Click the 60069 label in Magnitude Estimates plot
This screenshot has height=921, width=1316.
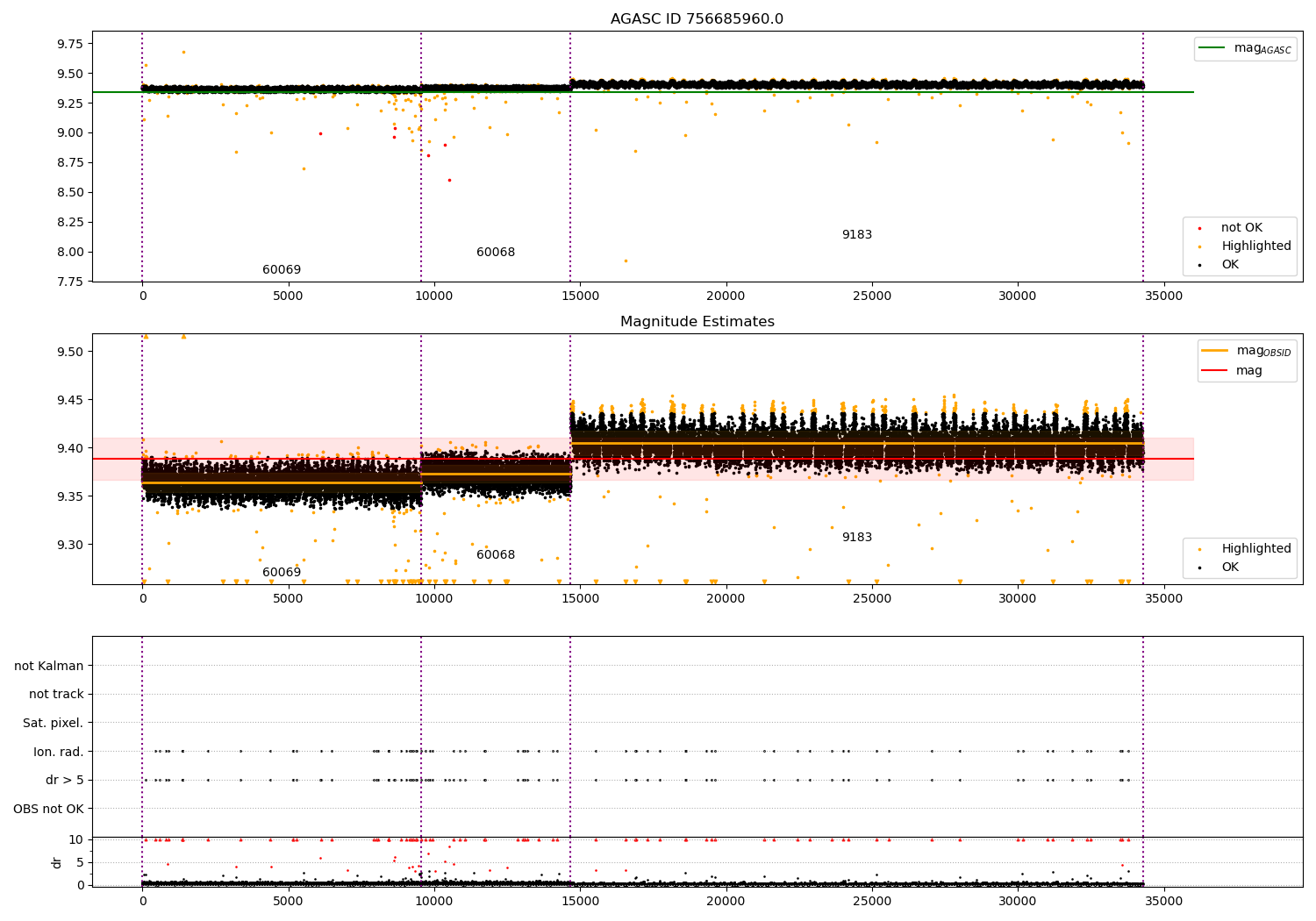(x=282, y=573)
